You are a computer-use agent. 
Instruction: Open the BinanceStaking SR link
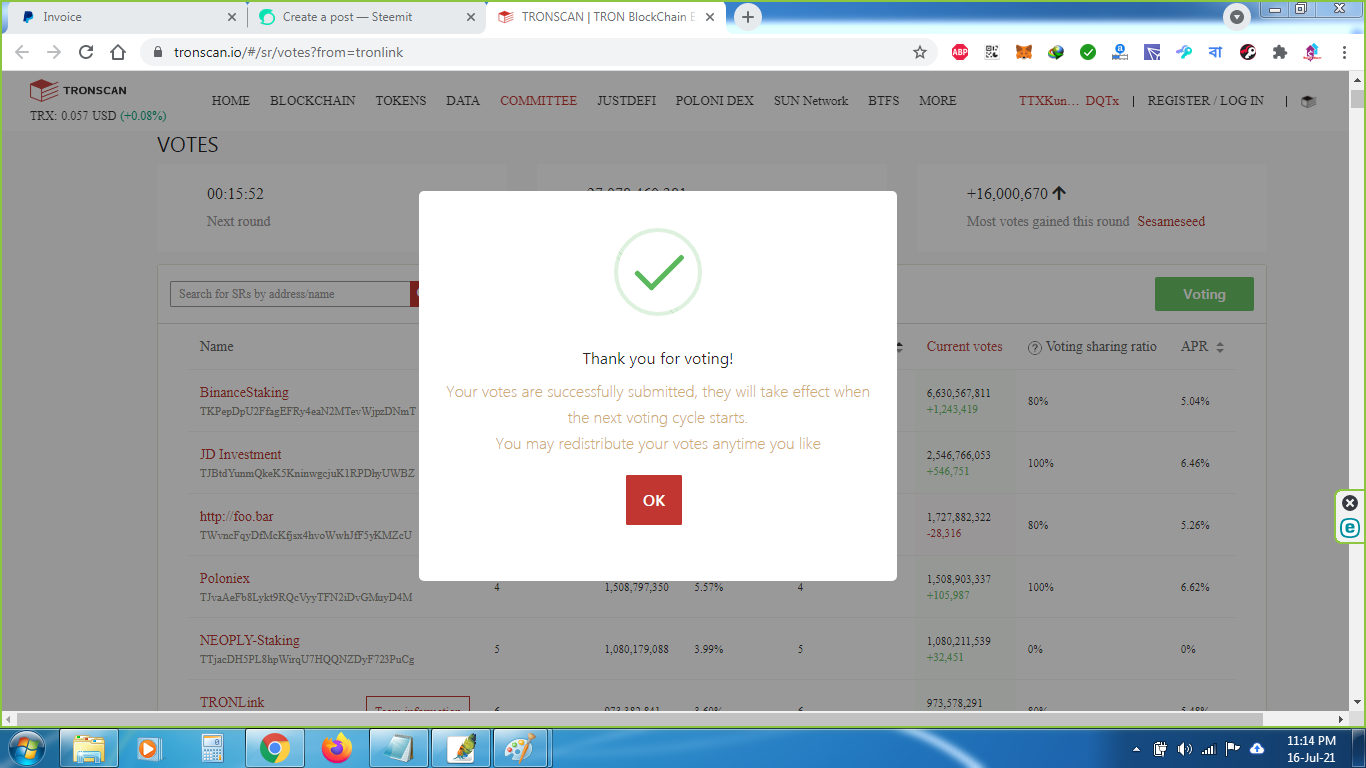coord(244,392)
